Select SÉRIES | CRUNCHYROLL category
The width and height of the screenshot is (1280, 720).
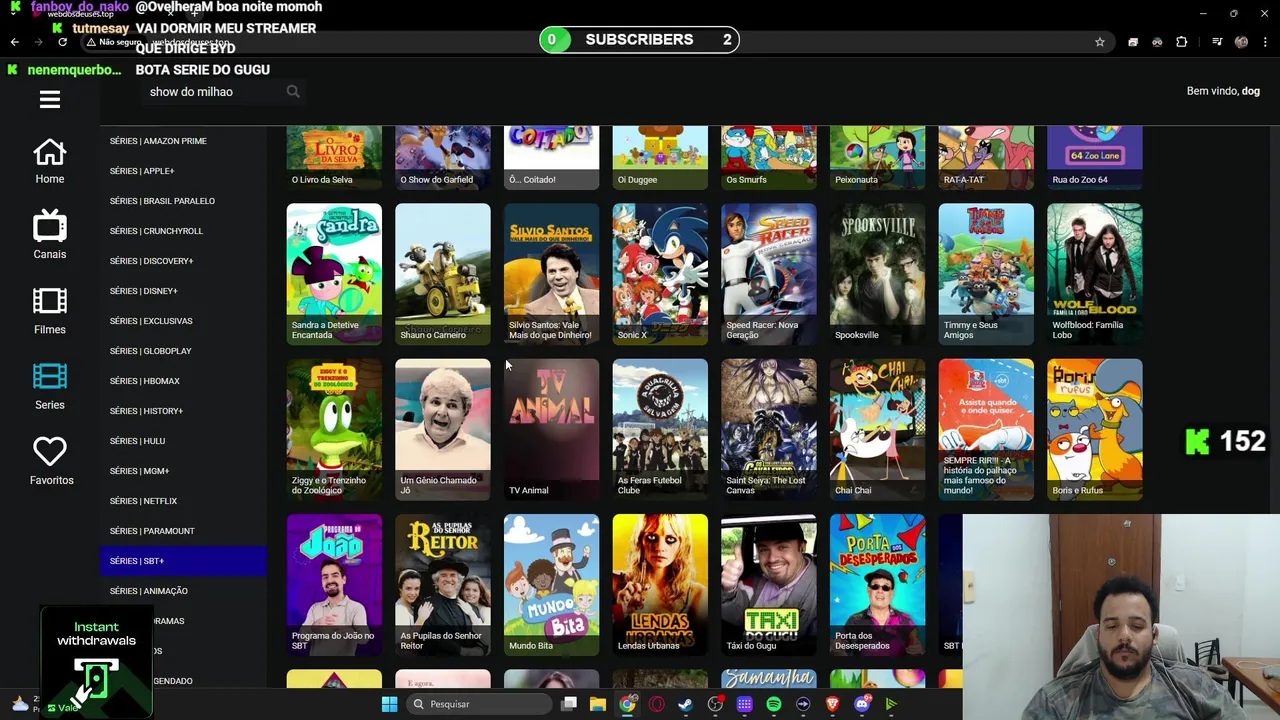[x=183, y=231]
